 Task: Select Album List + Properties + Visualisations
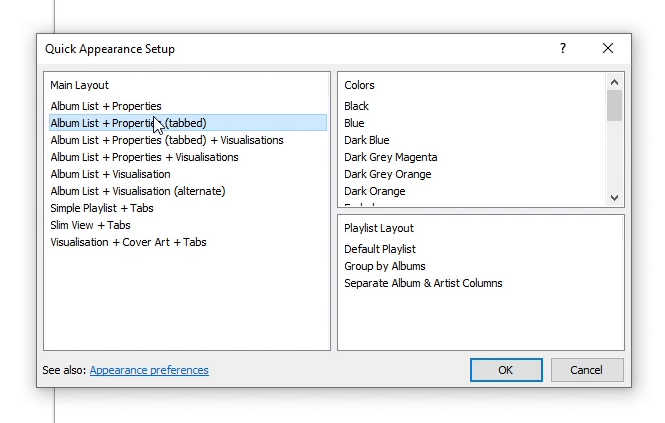point(144,157)
